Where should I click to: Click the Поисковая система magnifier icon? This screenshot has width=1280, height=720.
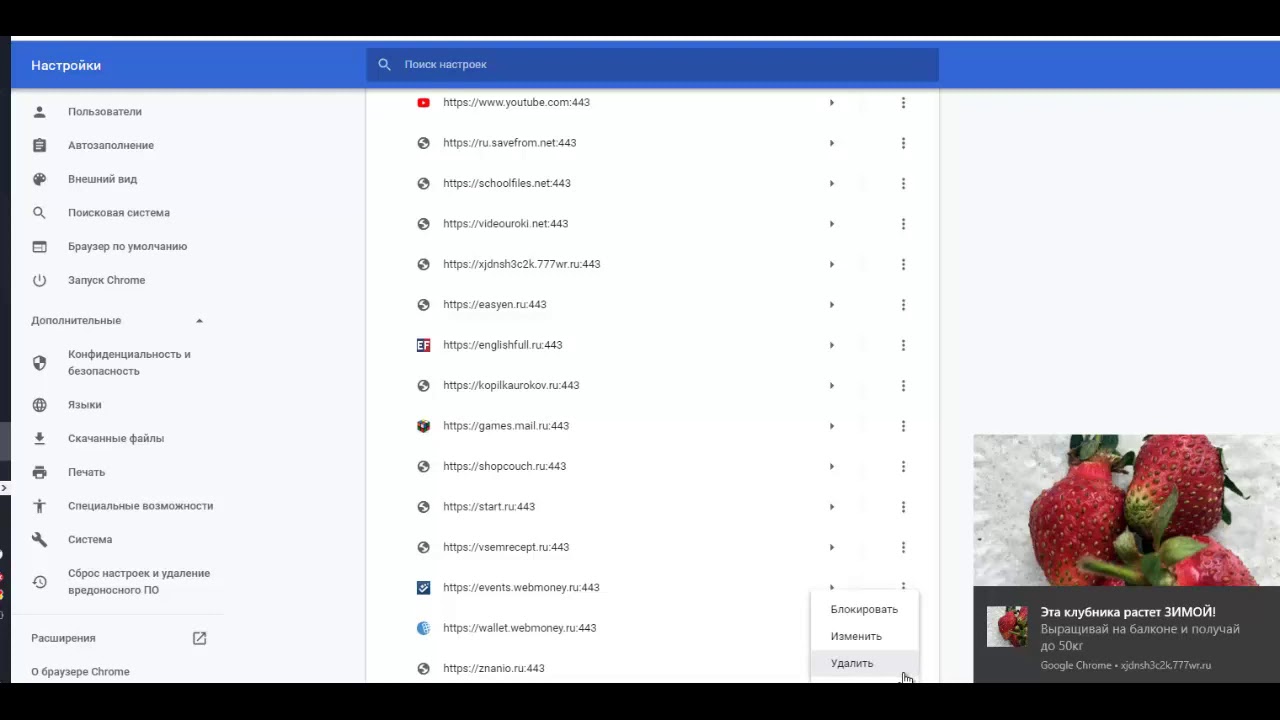point(39,213)
